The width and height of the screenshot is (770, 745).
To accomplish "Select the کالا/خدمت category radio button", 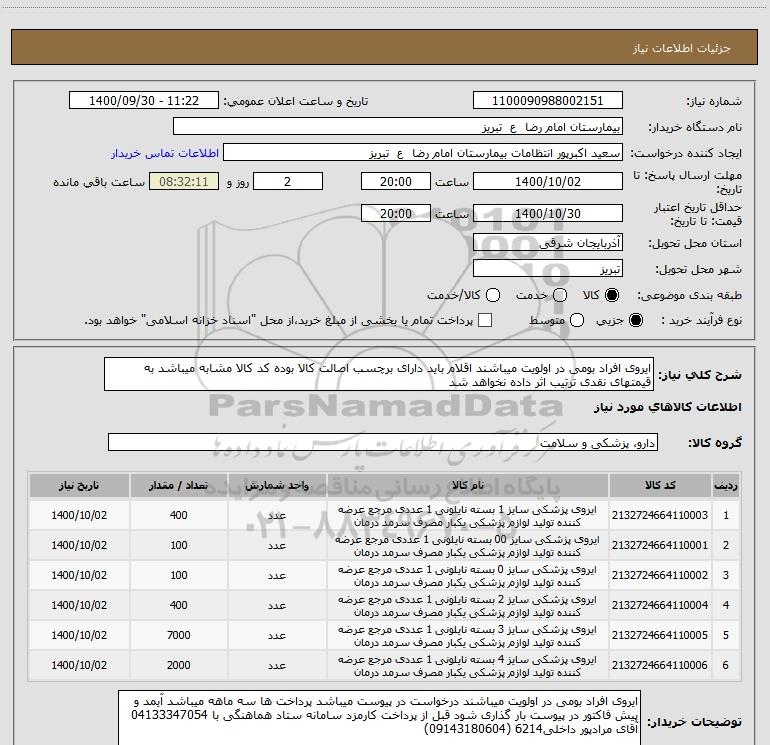I will pyautogui.click(x=493, y=295).
